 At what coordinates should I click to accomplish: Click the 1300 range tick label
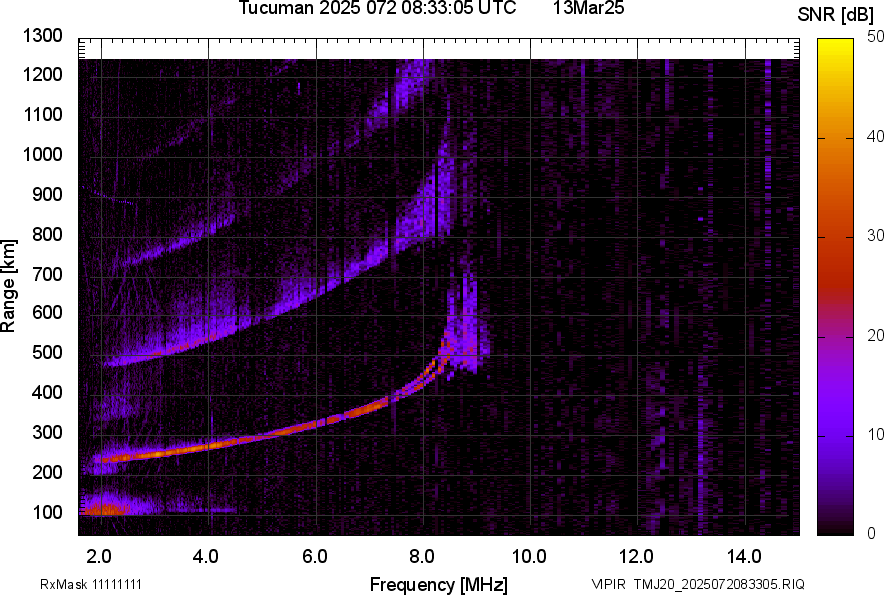(x=43, y=36)
